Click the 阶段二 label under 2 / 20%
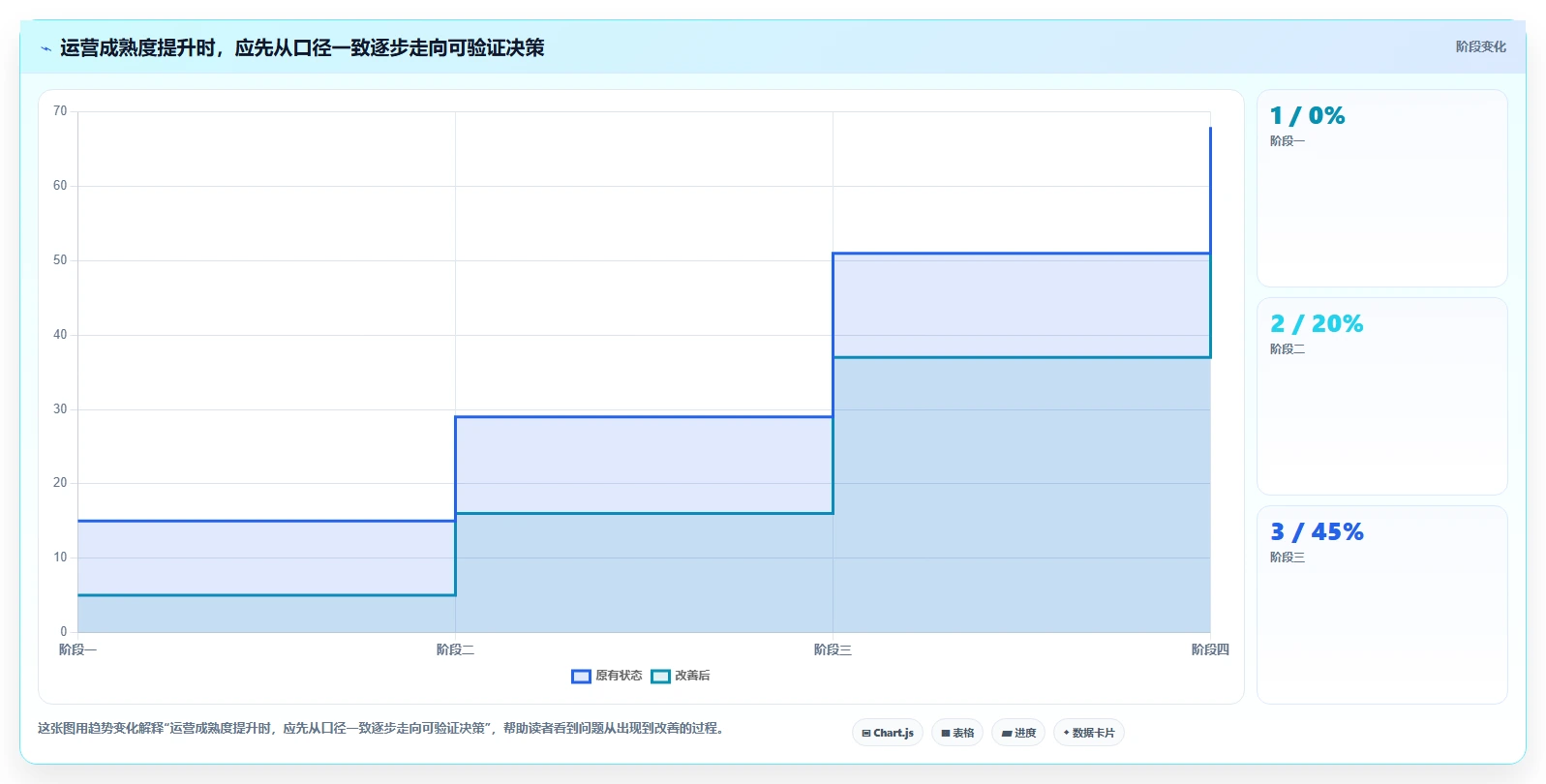1546x784 pixels. (1288, 349)
